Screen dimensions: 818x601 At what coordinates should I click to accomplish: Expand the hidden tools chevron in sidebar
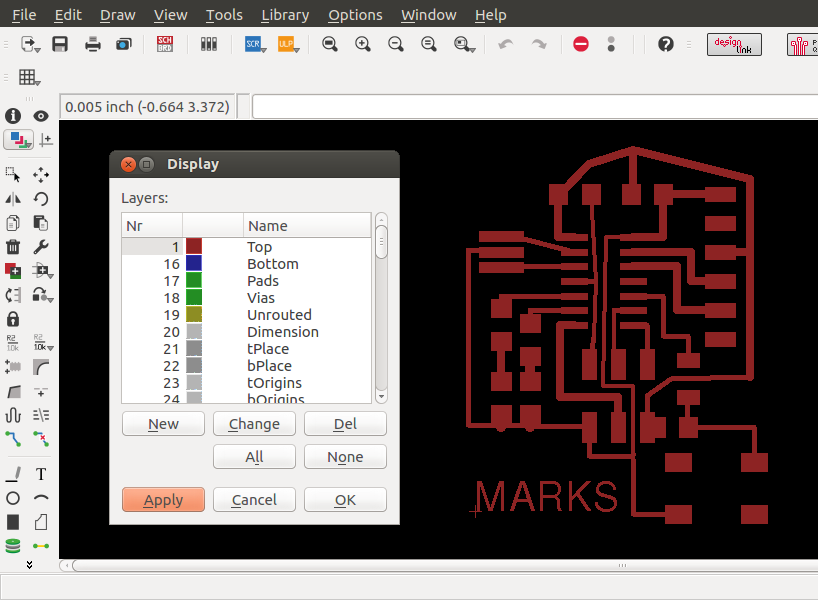tap(29, 565)
